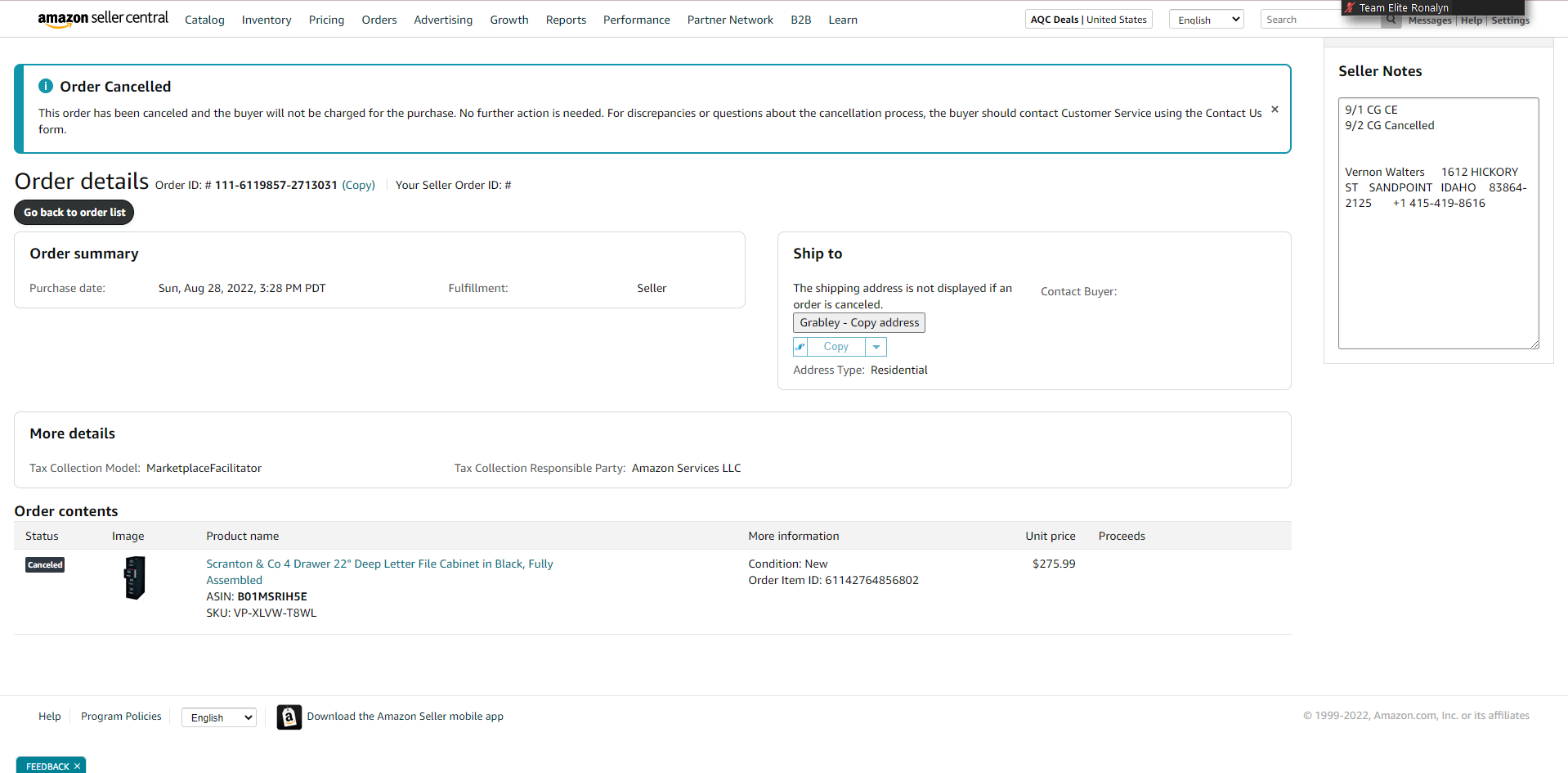The height and width of the screenshot is (773, 1568).
Task: Open the Pricing menu
Action: (x=326, y=20)
